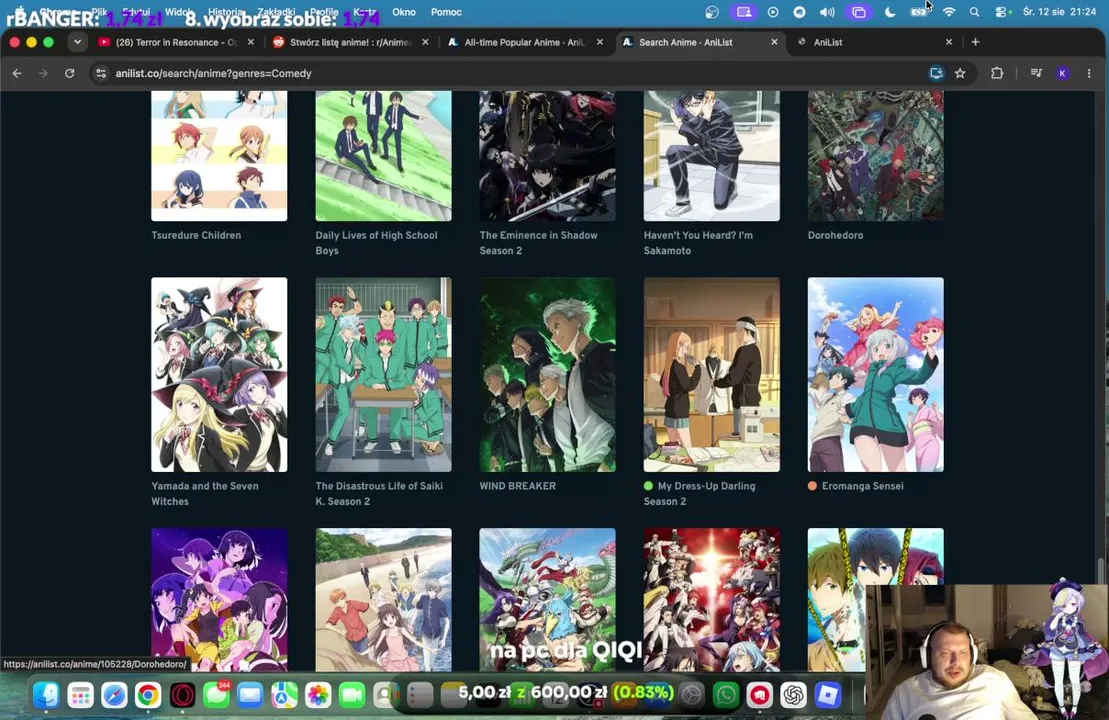The height and width of the screenshot is (720, 1109).
Task: Close the Search Anime AniList tab
Action: pos(774,42)
